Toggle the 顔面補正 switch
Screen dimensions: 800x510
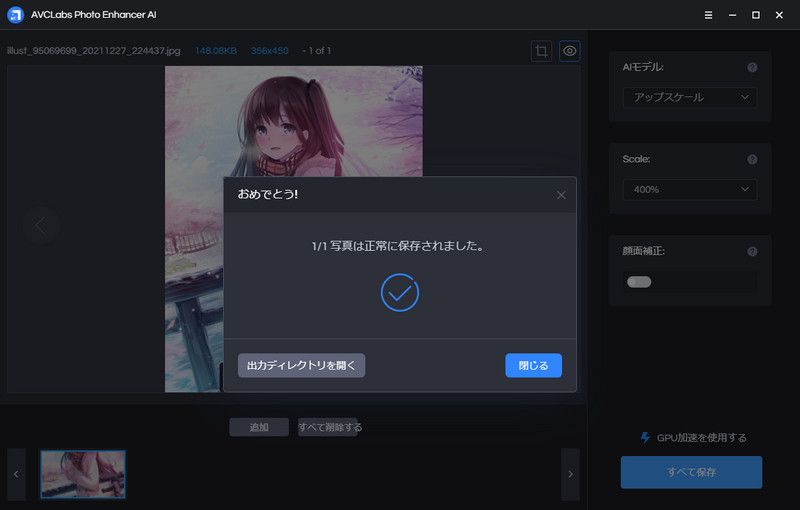pos(639,282)
